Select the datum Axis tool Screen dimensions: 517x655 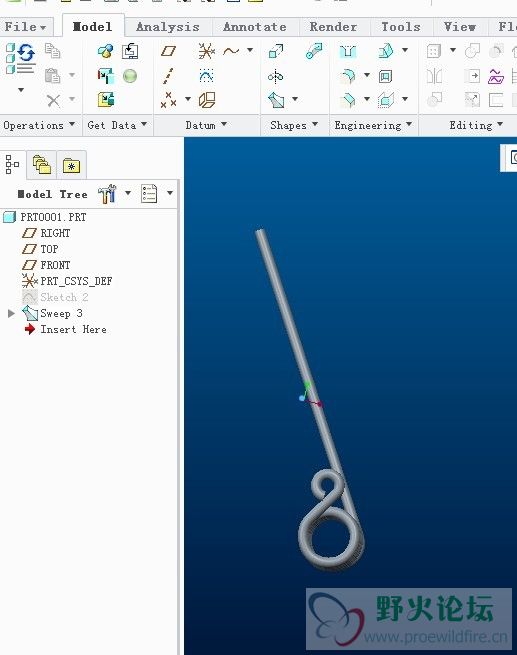click(168, 76)
